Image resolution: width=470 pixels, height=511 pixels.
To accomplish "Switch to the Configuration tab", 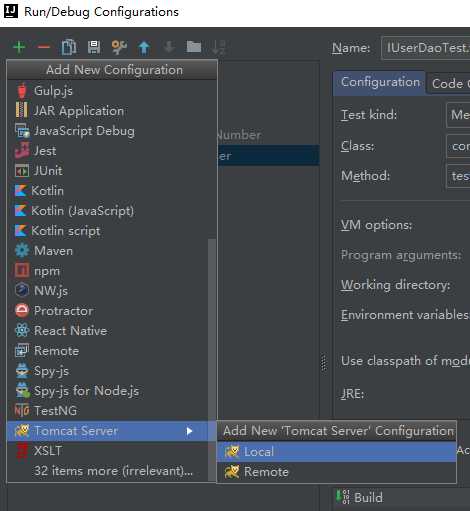I will pyautogui.click(x=380, y=82).
